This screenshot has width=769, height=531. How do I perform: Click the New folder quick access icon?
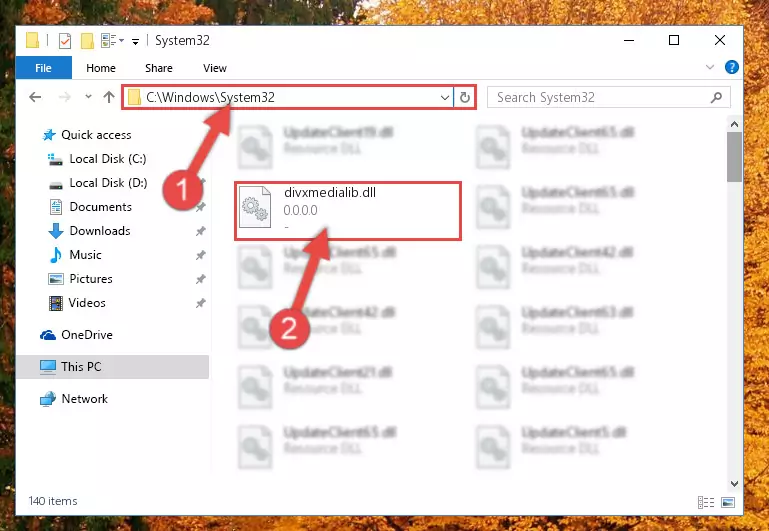(x=87, y=41)
